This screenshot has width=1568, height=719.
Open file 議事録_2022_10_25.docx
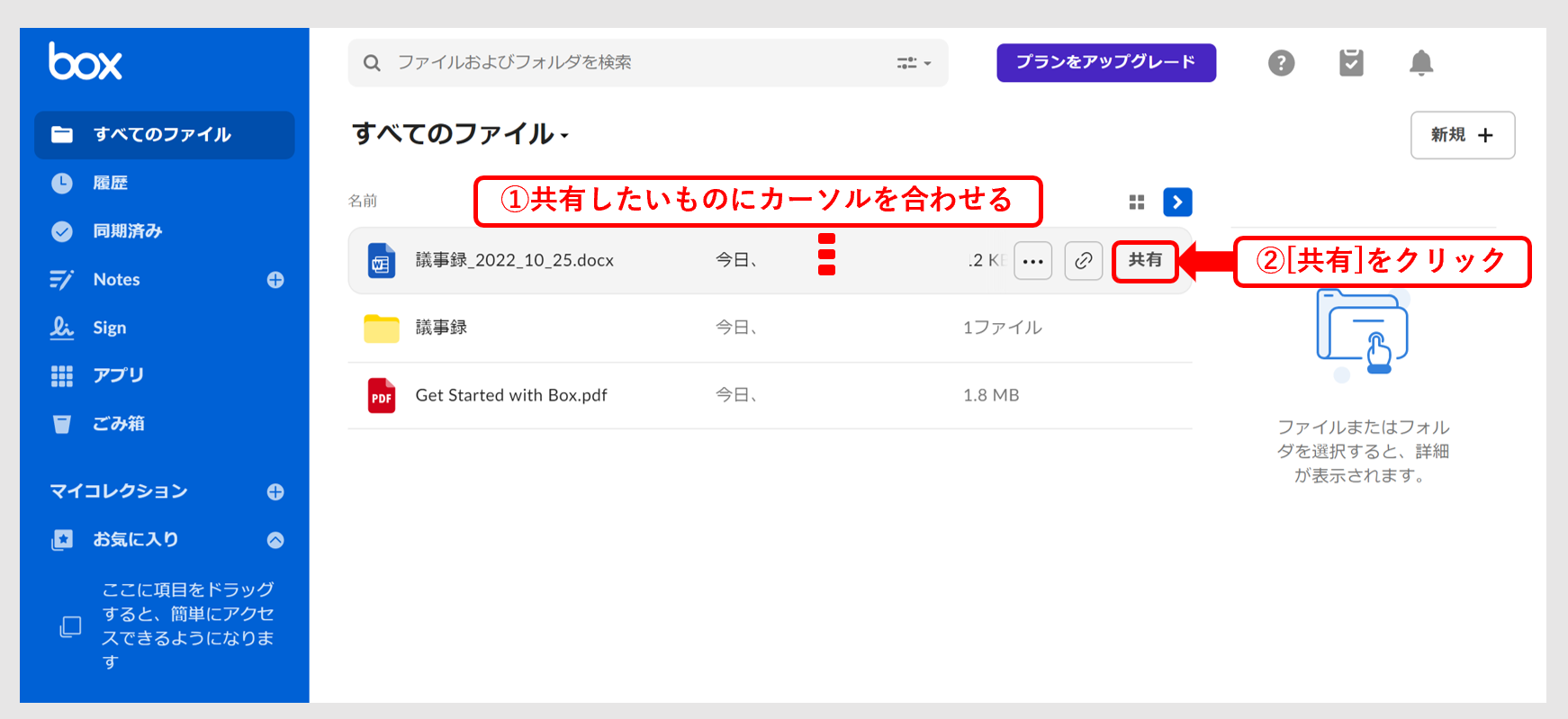(x=515, y=260)
